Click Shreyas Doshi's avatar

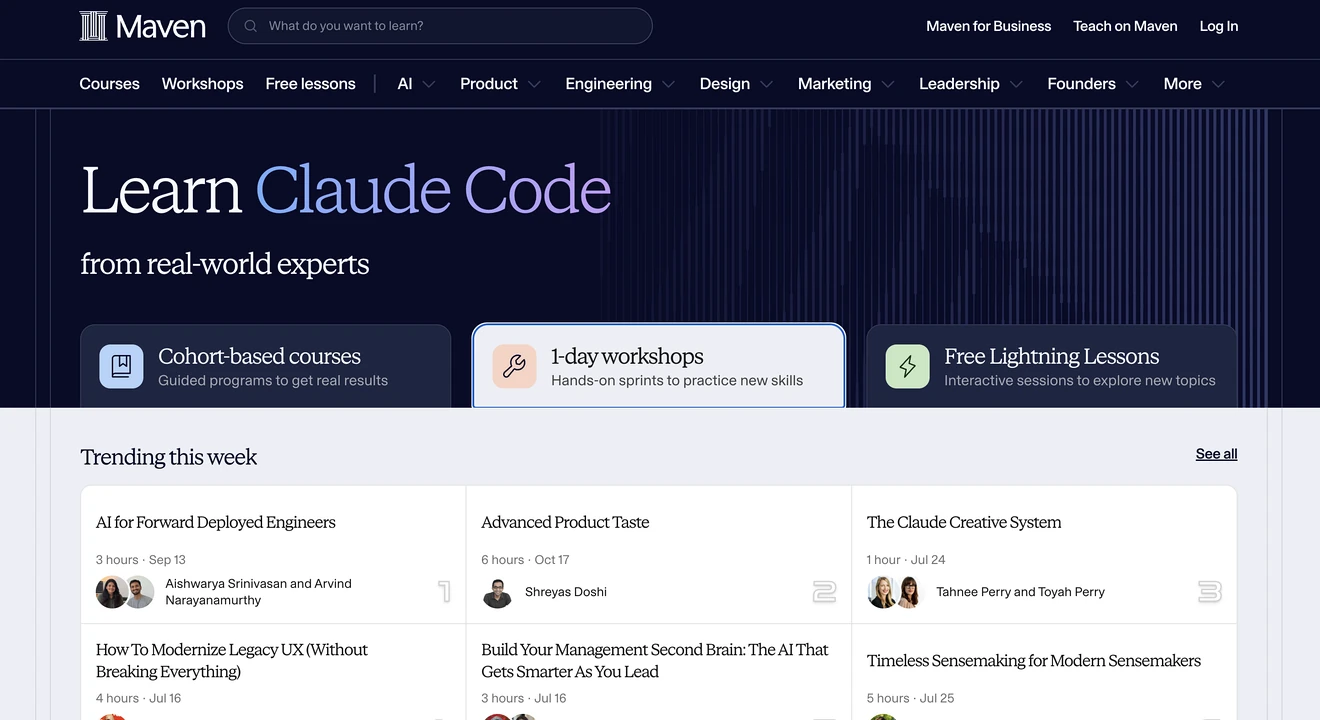(497, 592)
